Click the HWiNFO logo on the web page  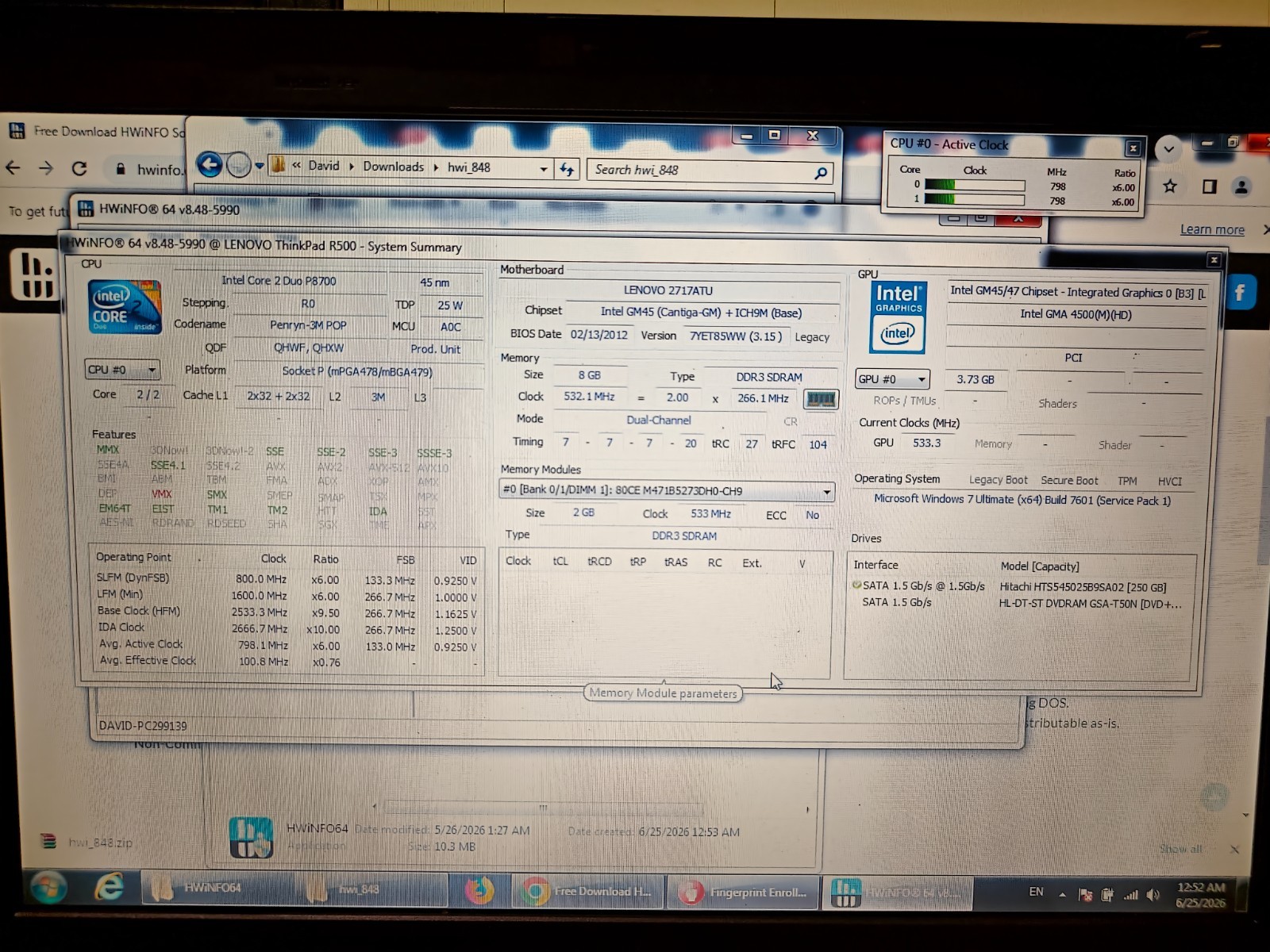36,275
